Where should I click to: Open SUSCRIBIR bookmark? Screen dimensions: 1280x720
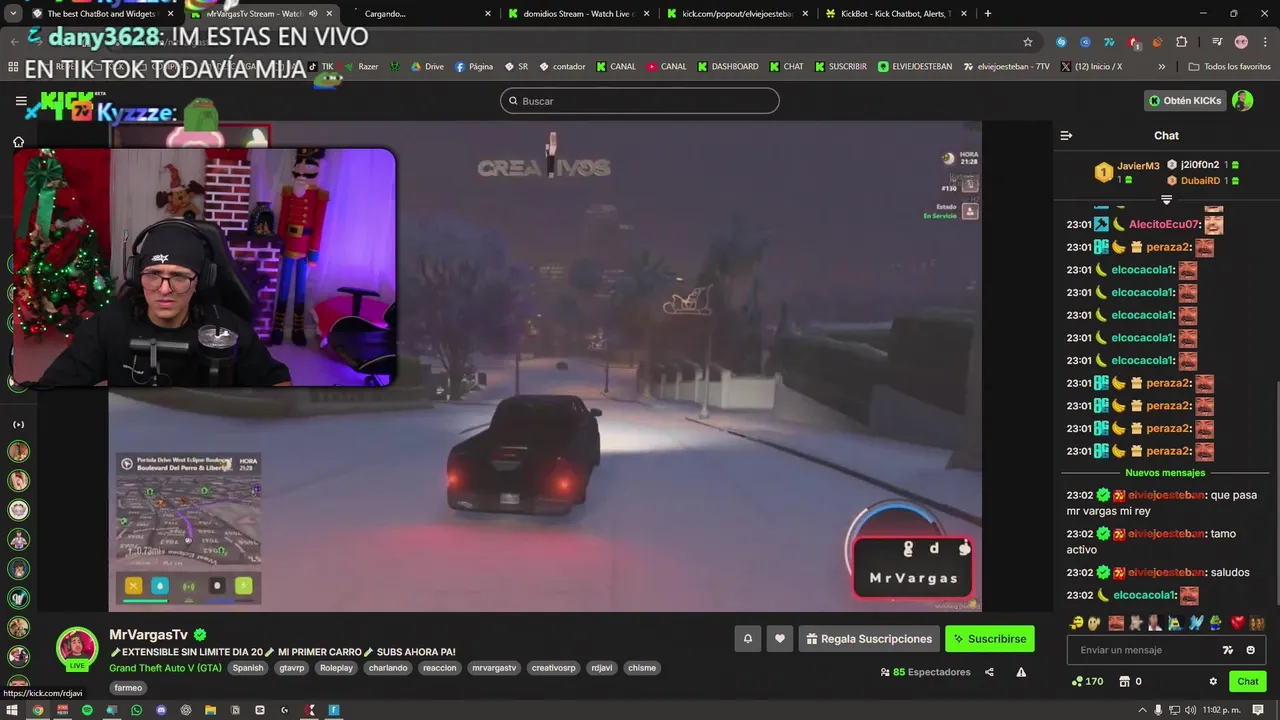840,67
